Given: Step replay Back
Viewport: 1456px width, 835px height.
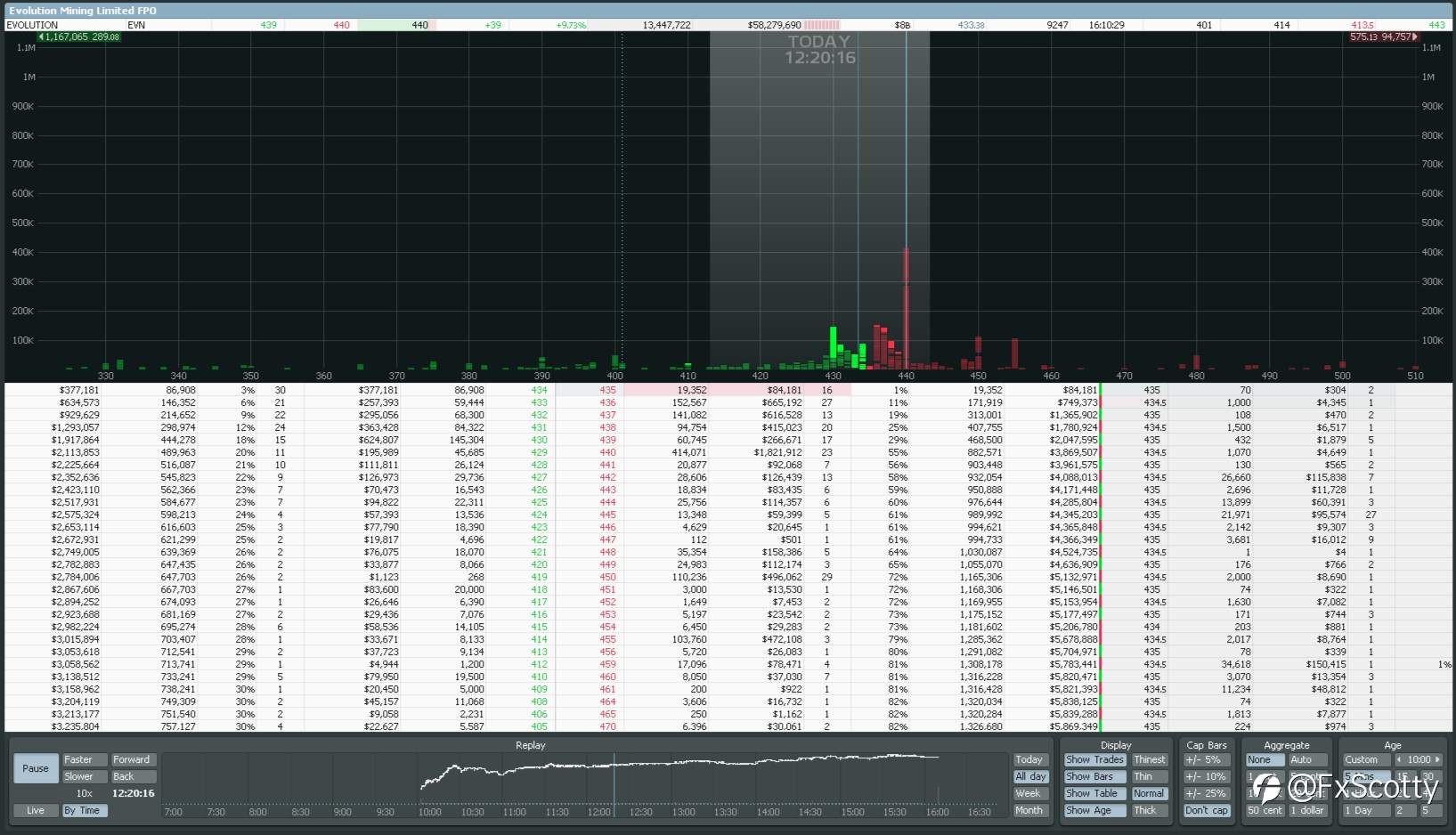Looking at the screenshot, I should (134, 777).
